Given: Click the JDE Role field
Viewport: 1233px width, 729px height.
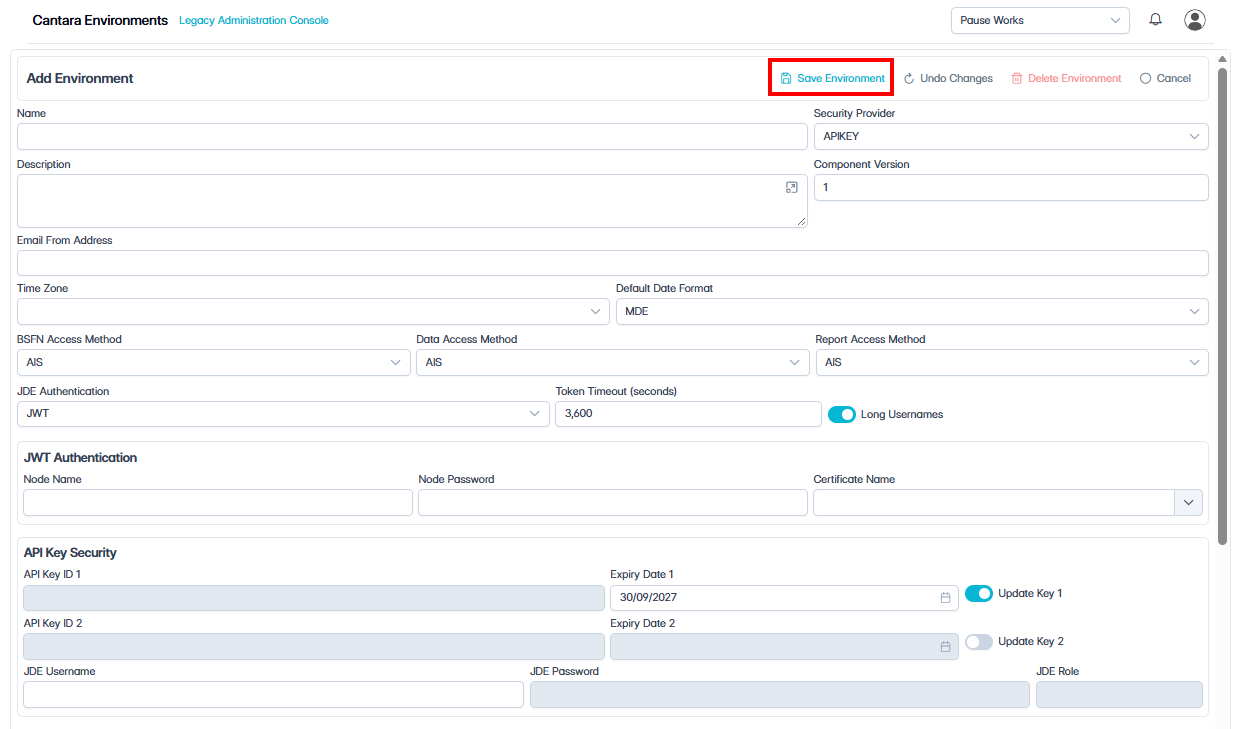Looking at the screenshot, I should click(1119, 695).
